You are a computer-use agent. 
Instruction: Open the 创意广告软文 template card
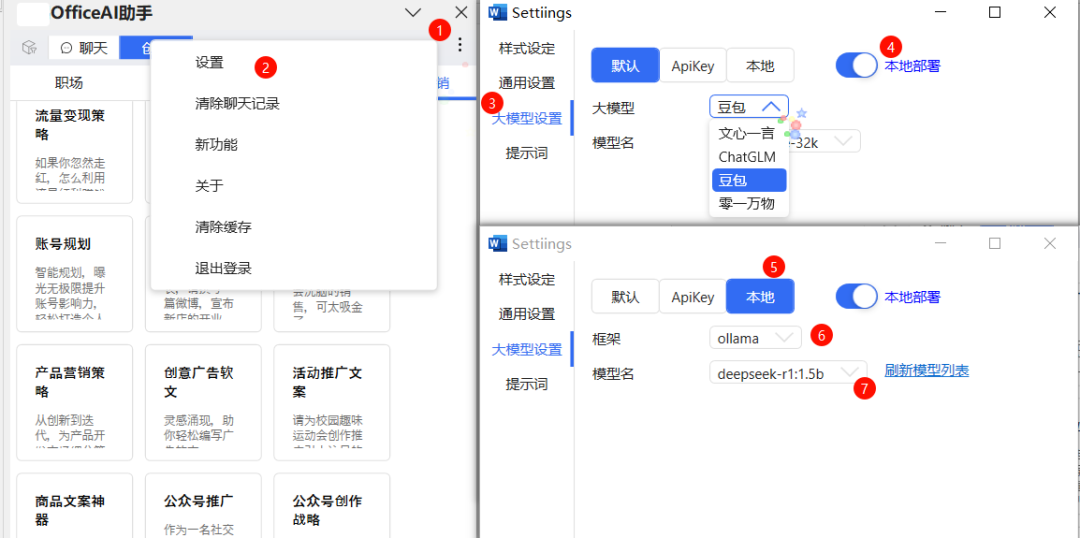pyautogui.click(x=203, y=402)
